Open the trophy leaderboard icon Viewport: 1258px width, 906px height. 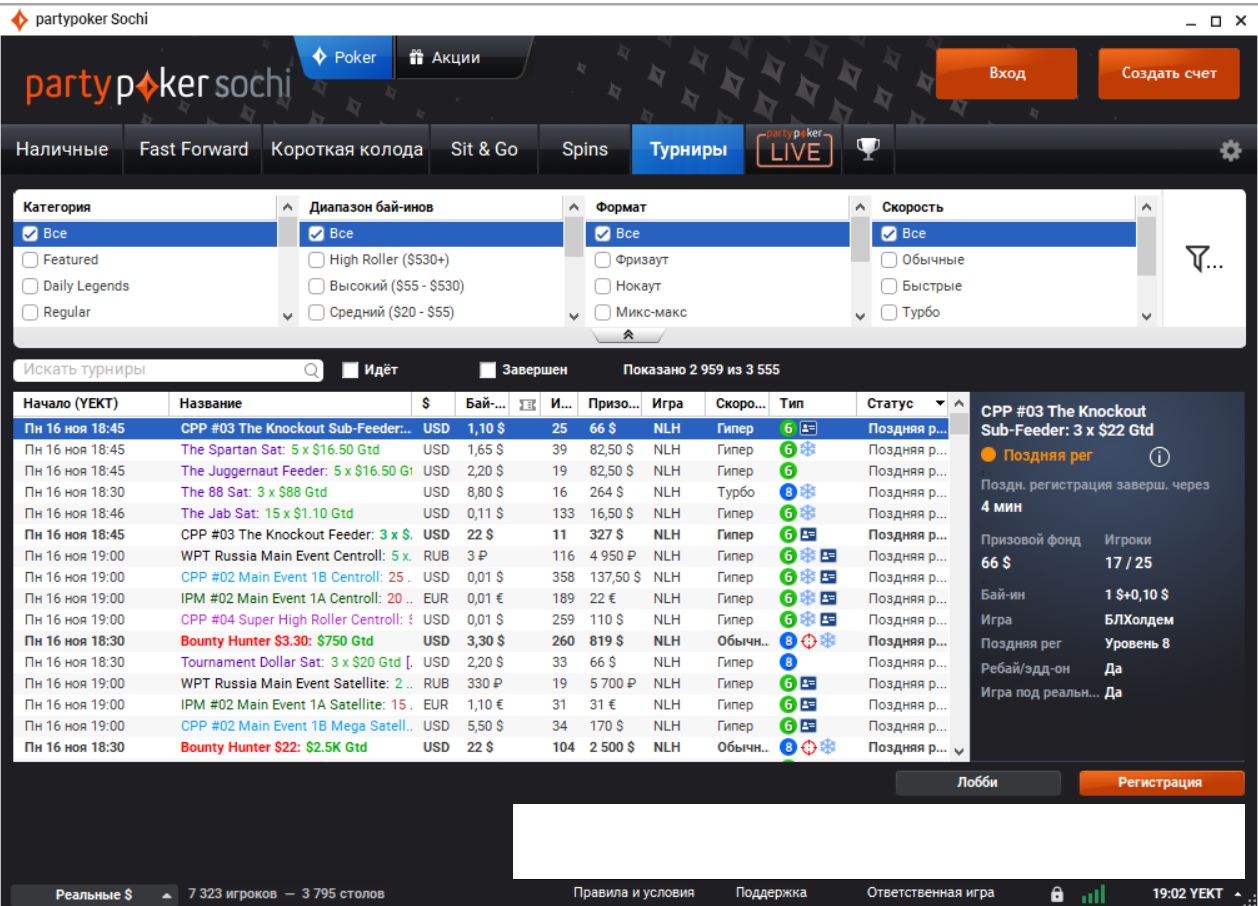868,150
